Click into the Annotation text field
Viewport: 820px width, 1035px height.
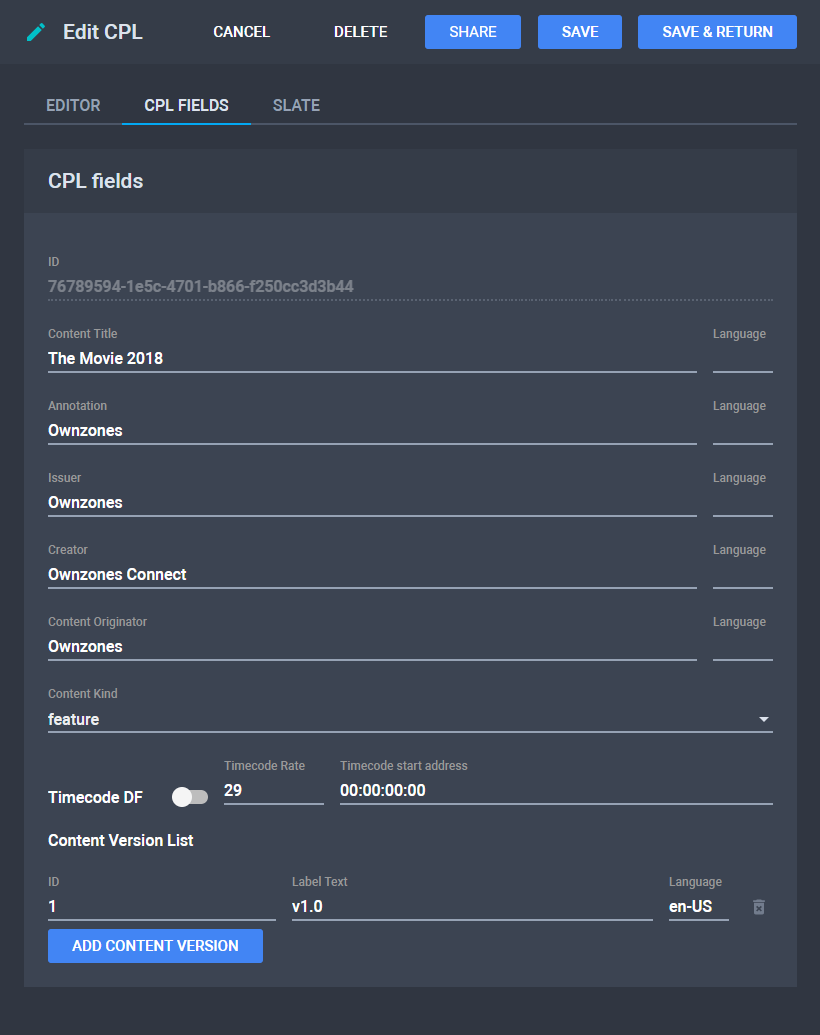pos(372,430)
